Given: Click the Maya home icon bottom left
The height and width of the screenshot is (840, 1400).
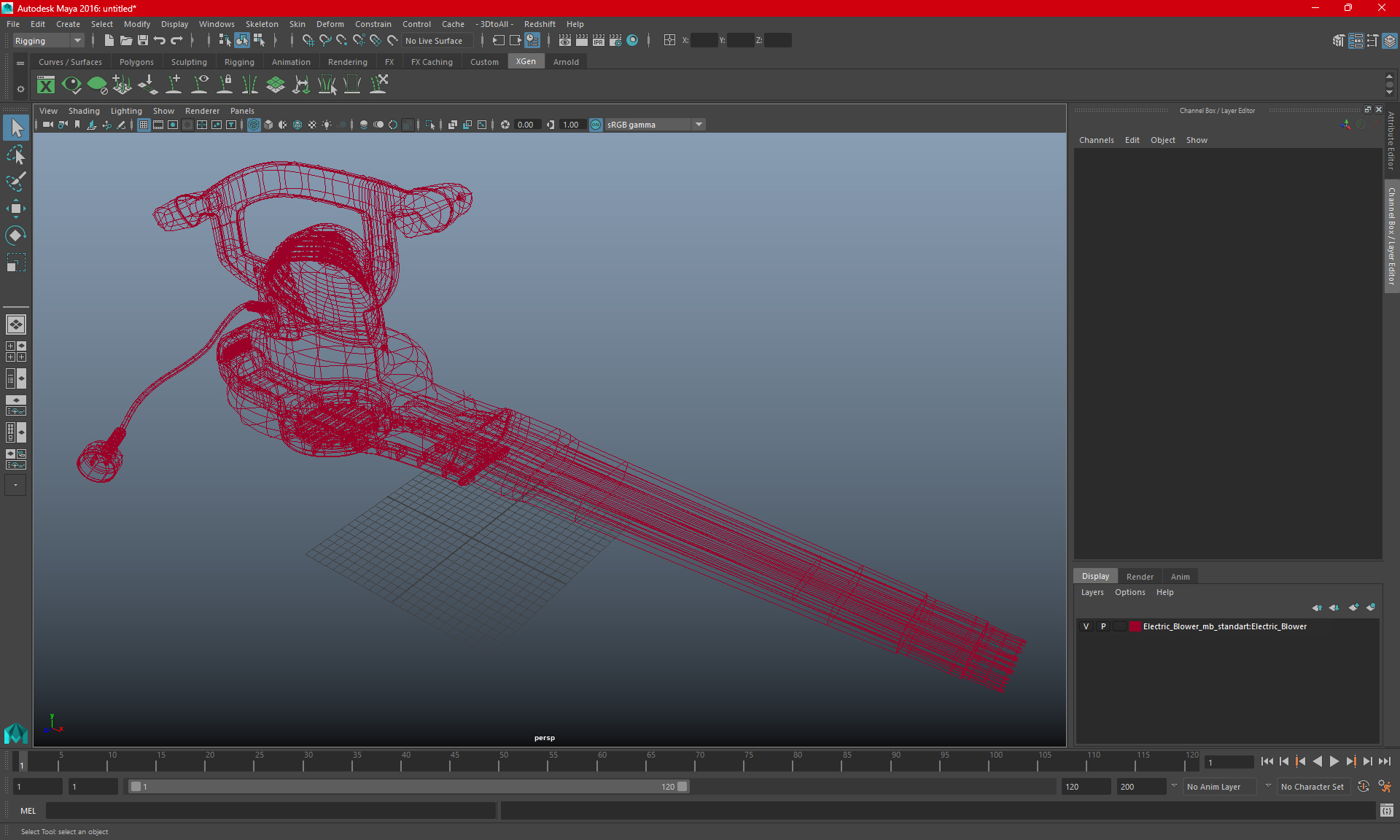Looking at the screenshot, I should coord(16,732).
